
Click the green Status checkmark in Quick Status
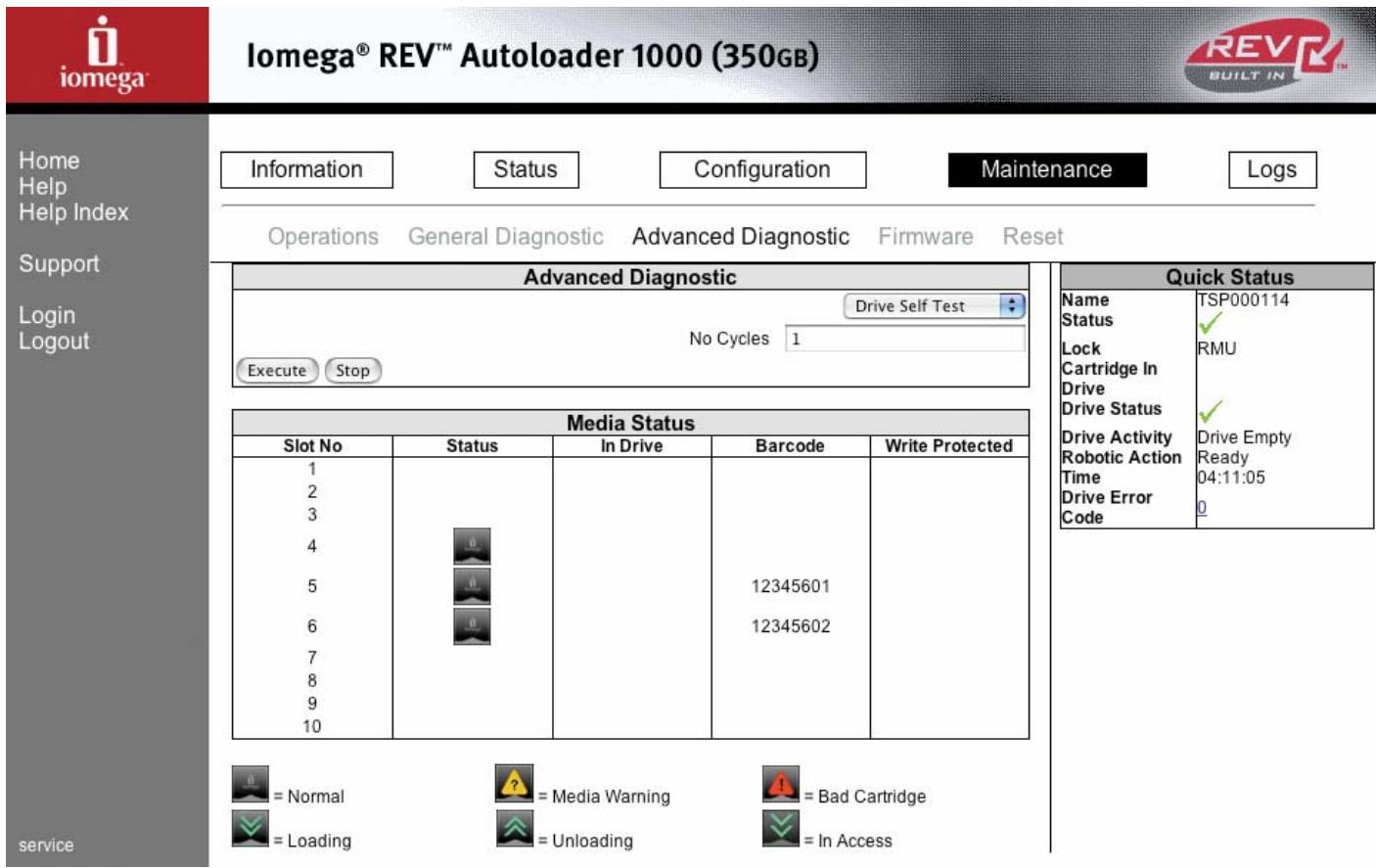(1211, 323)
